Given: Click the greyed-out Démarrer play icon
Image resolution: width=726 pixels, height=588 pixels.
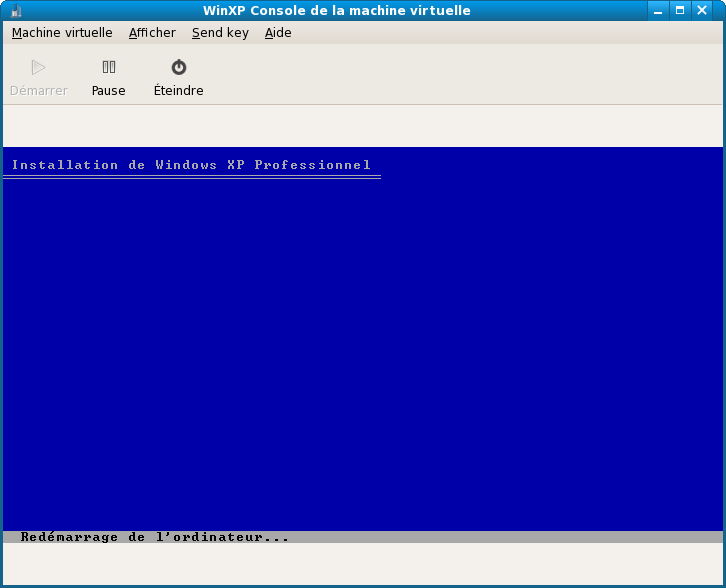Looking at the screenshot, I should tap(38, 68).
